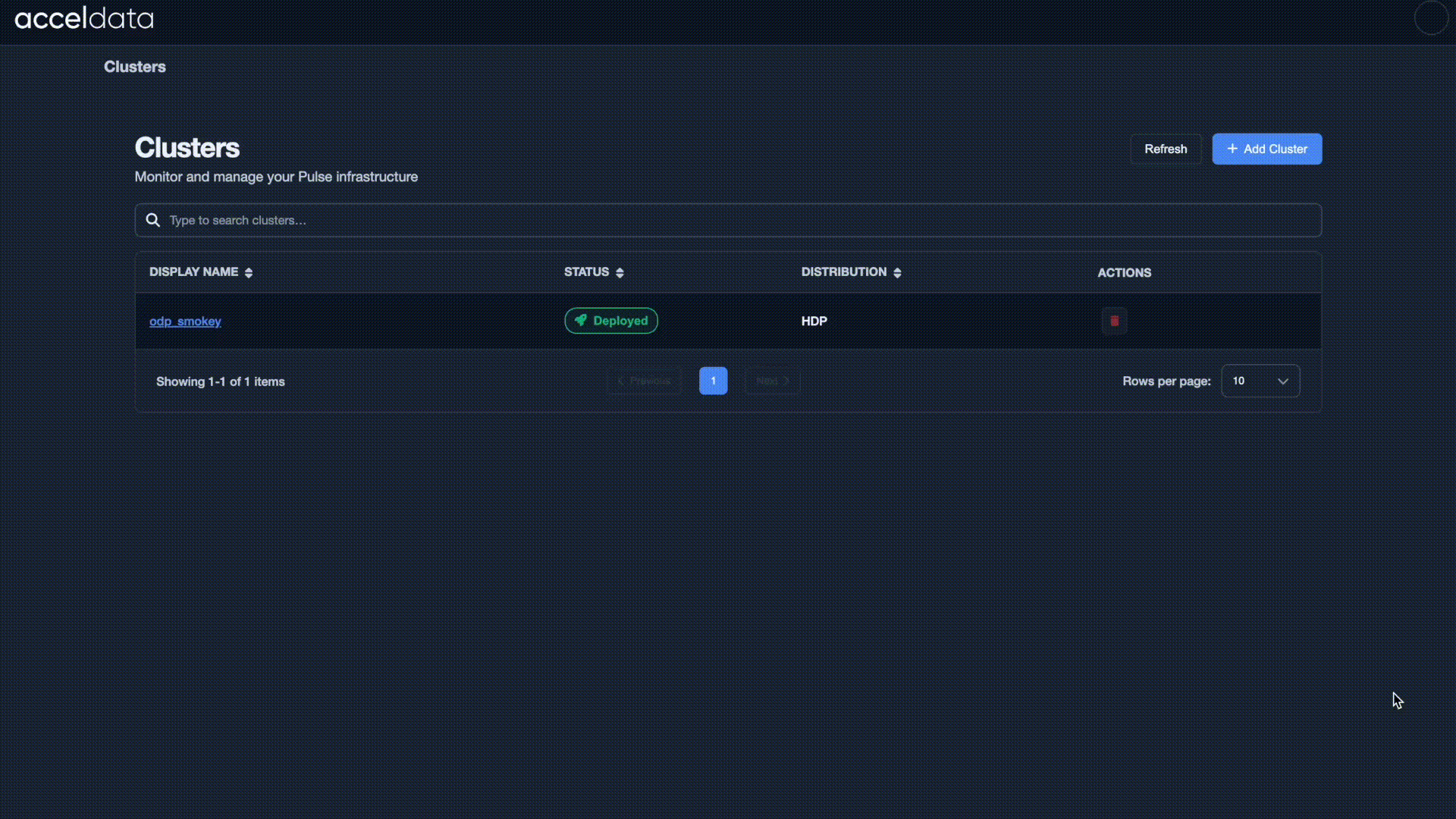
Task: Go to the Next page
Action: click(772, 381)
